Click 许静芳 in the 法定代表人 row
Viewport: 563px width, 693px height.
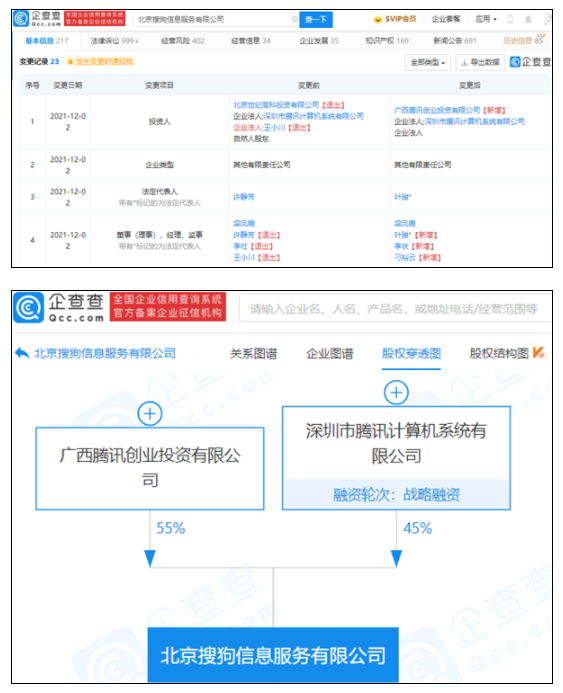[243, 197]
